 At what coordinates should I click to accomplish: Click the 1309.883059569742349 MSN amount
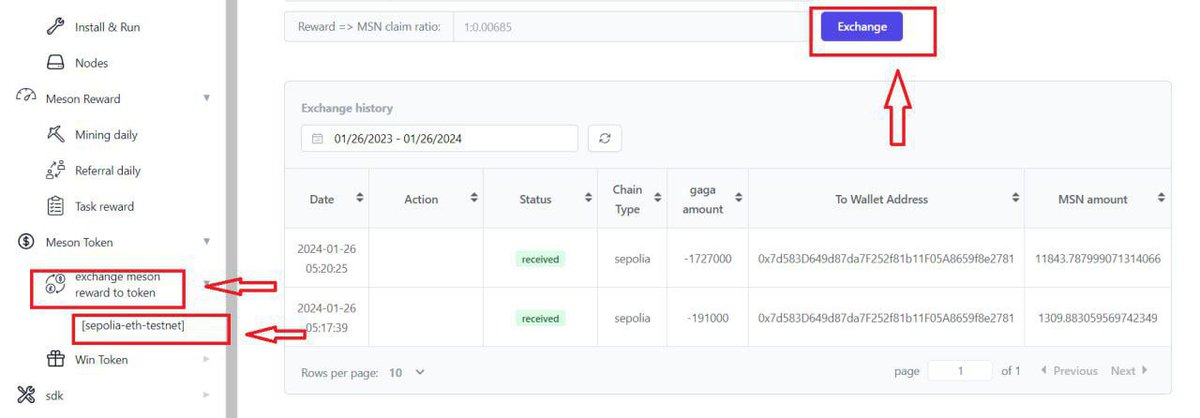[1097, 318]
